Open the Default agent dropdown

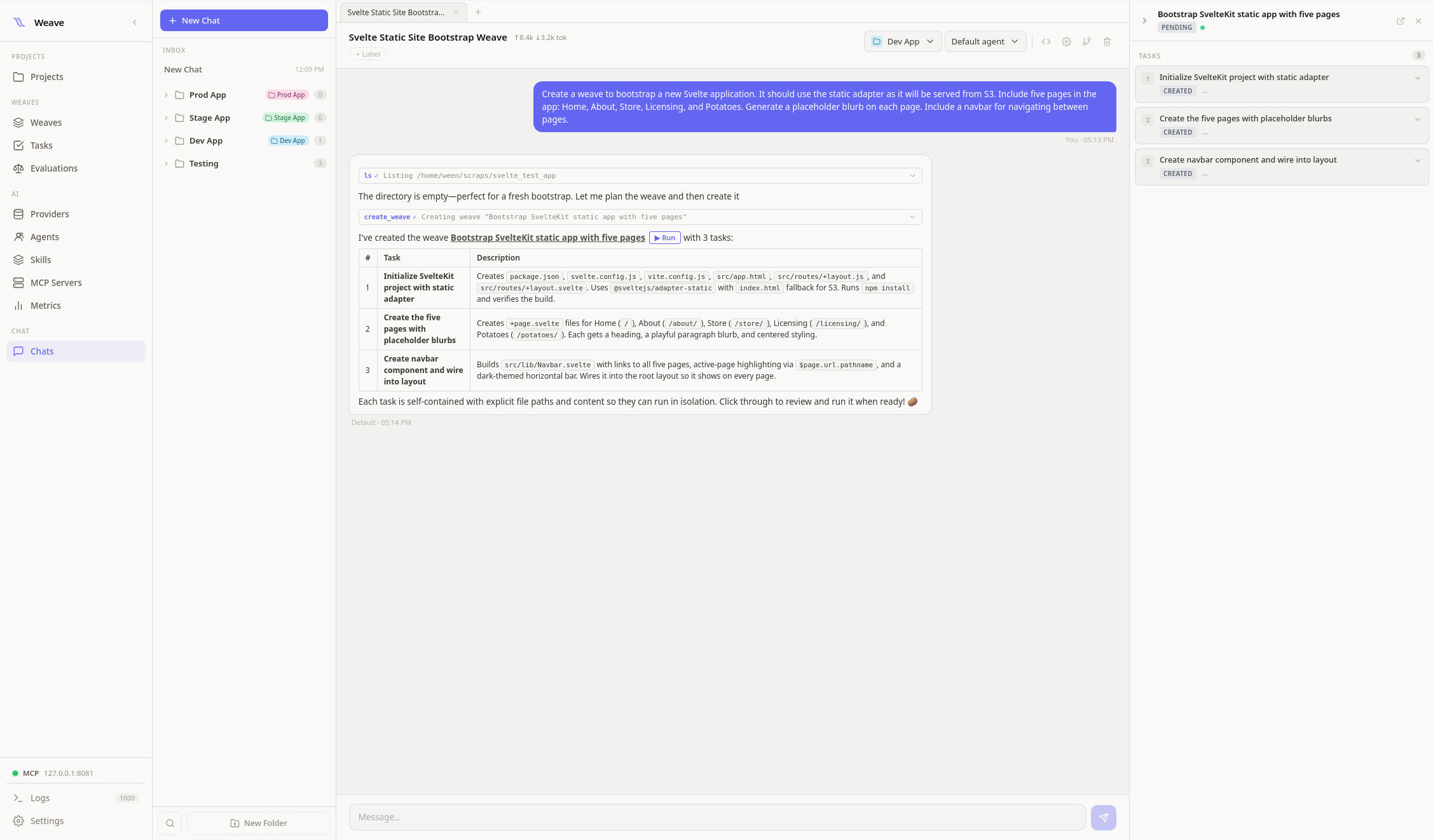[x=985, y=41]
